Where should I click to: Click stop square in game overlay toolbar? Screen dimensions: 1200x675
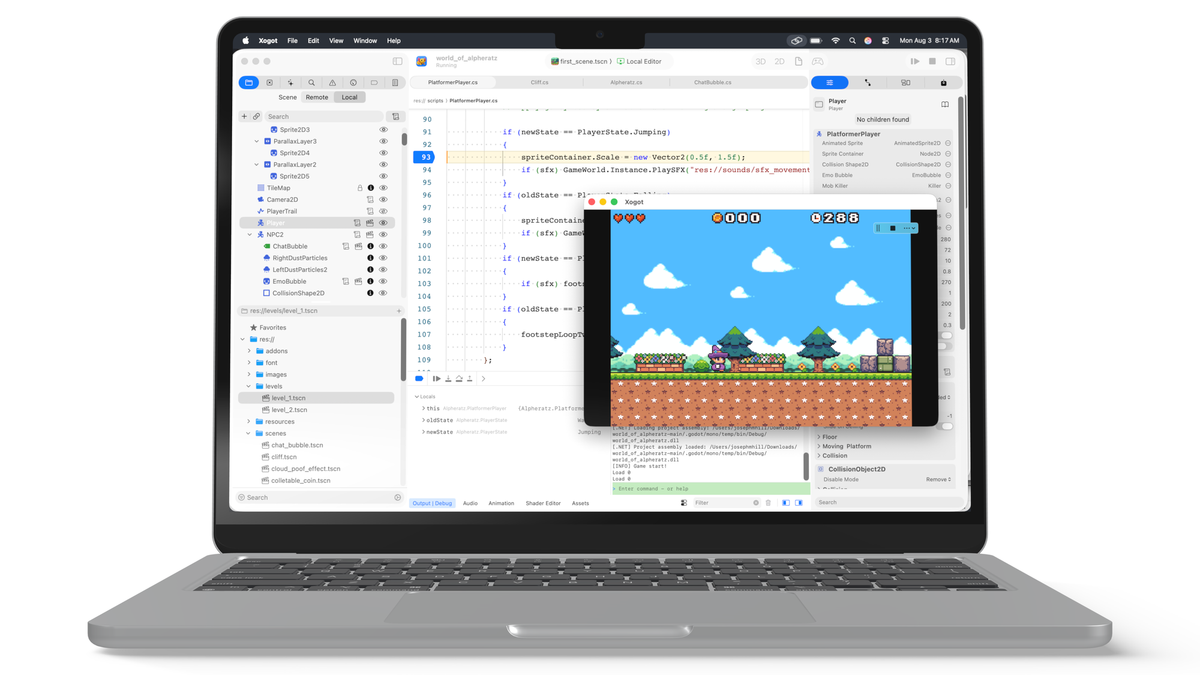[x=893, y=228]
